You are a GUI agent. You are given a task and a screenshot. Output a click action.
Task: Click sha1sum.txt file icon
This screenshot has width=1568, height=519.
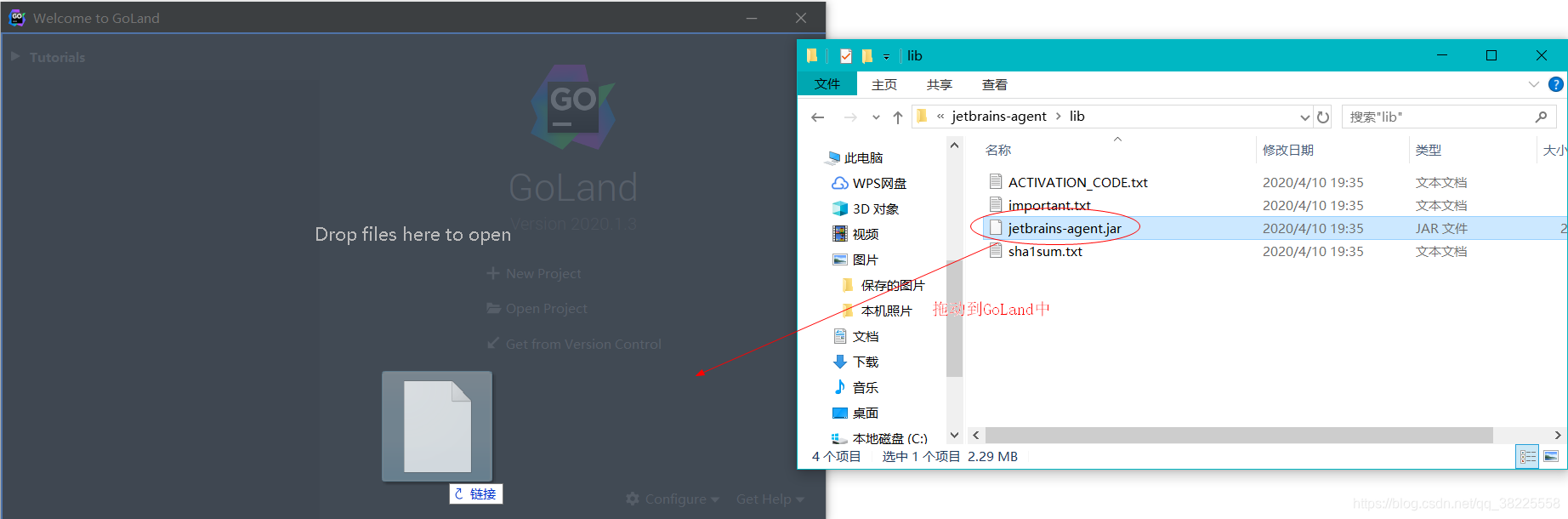coord(996,250)
